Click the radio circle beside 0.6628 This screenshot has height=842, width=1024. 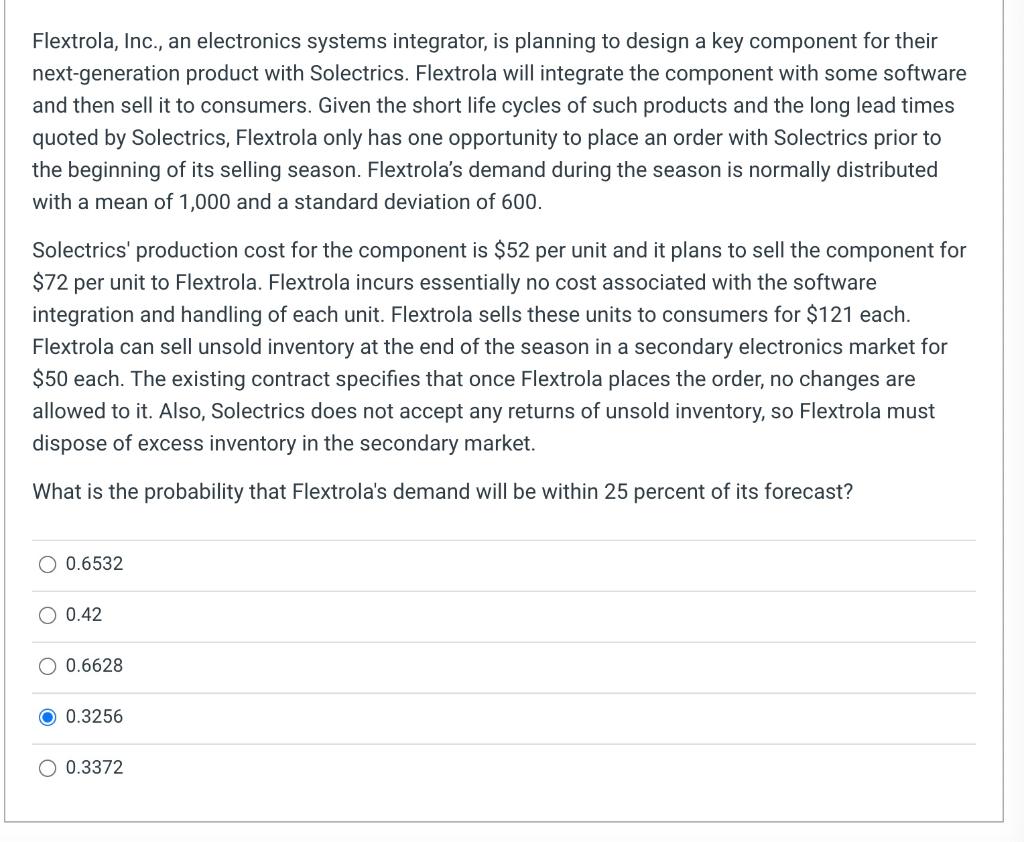tap(47, 666)
